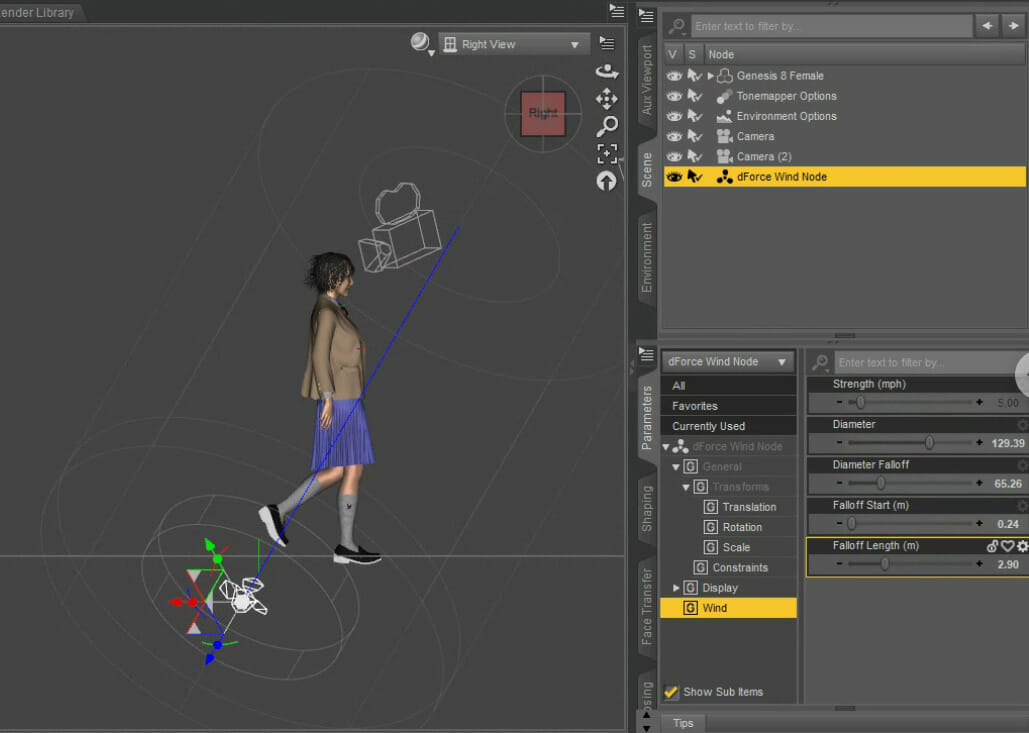Favorite Falloff Length with the heart icon
This screenshot has height=733, width=1029.
[x=1007, y=546]
